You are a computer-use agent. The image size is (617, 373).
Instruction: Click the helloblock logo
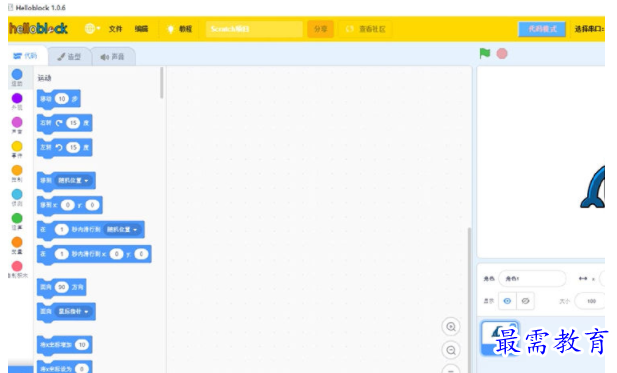click(x=39, y=28)
